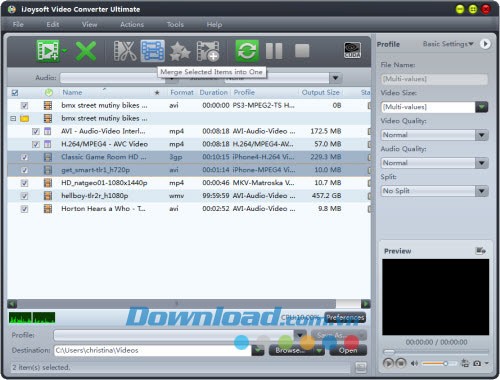Sort list by Name column header
This screenshot has height=380, width=500.
pyautogui.click(x=72, y=93)
